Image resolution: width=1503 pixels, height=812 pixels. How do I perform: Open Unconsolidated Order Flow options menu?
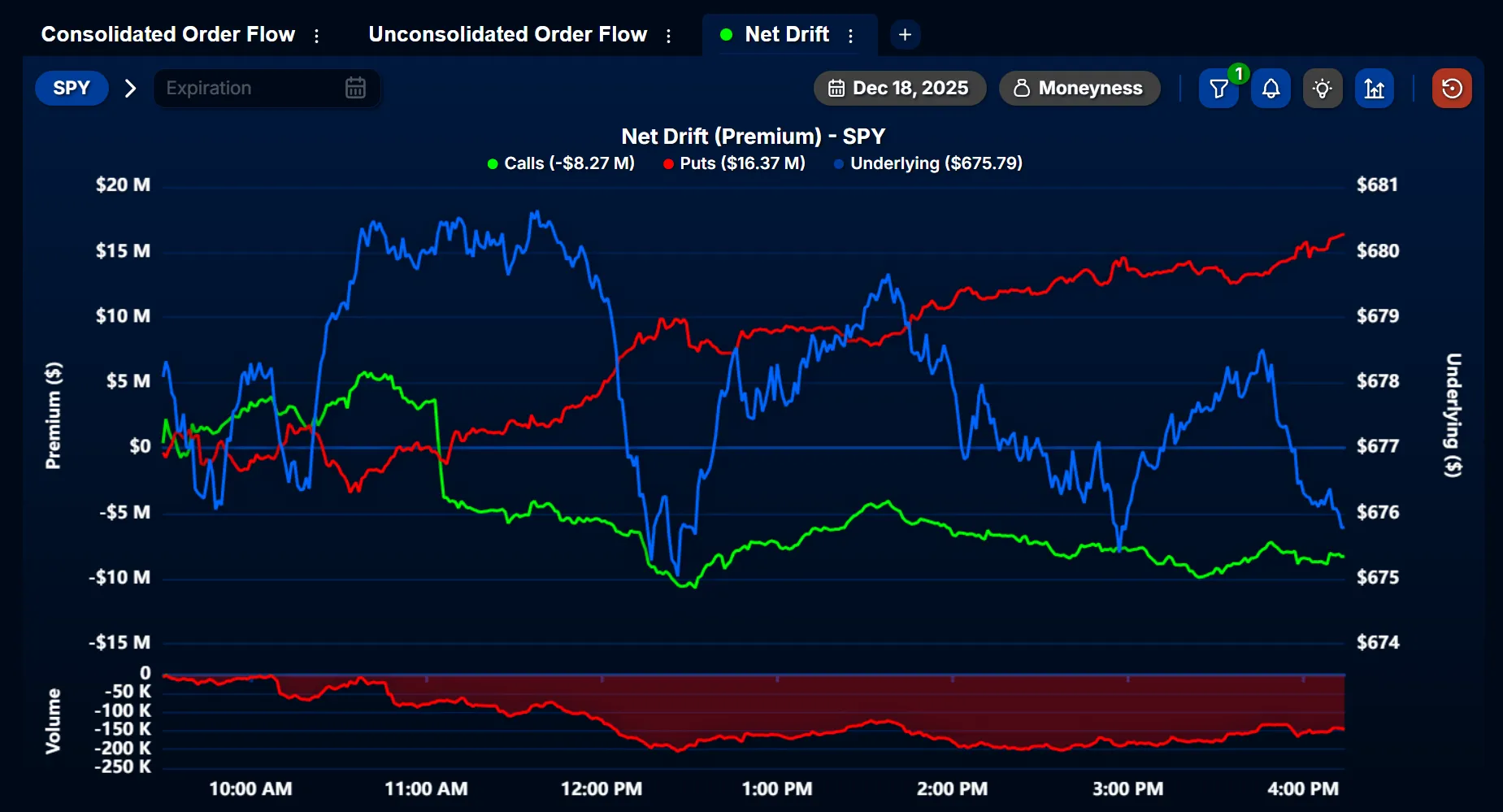coord(669,36)
